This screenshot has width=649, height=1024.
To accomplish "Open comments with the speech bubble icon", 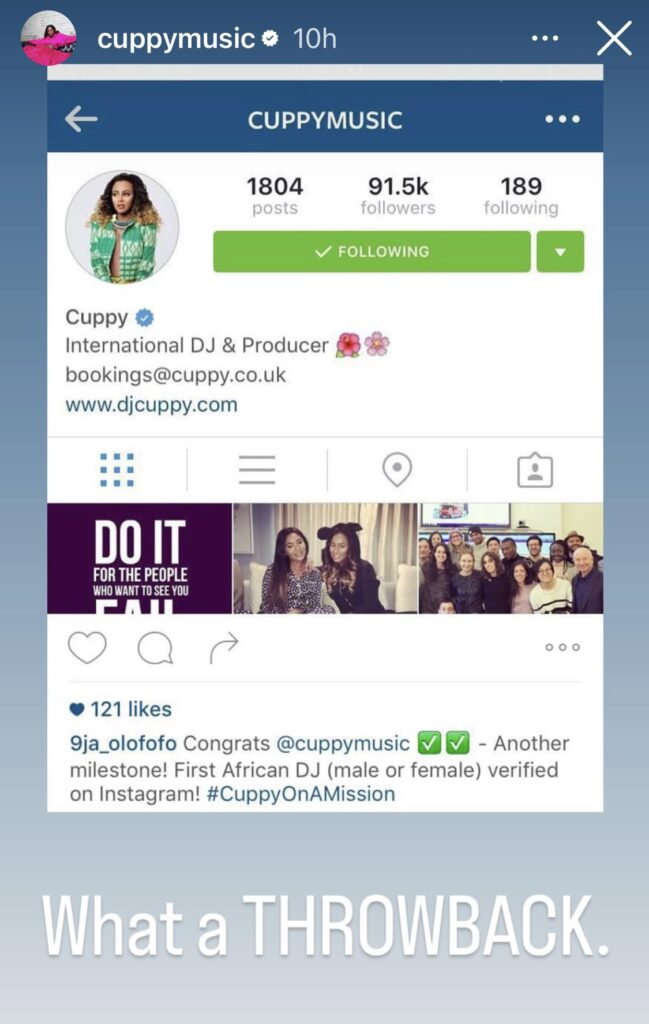I will tap(155, 648).
